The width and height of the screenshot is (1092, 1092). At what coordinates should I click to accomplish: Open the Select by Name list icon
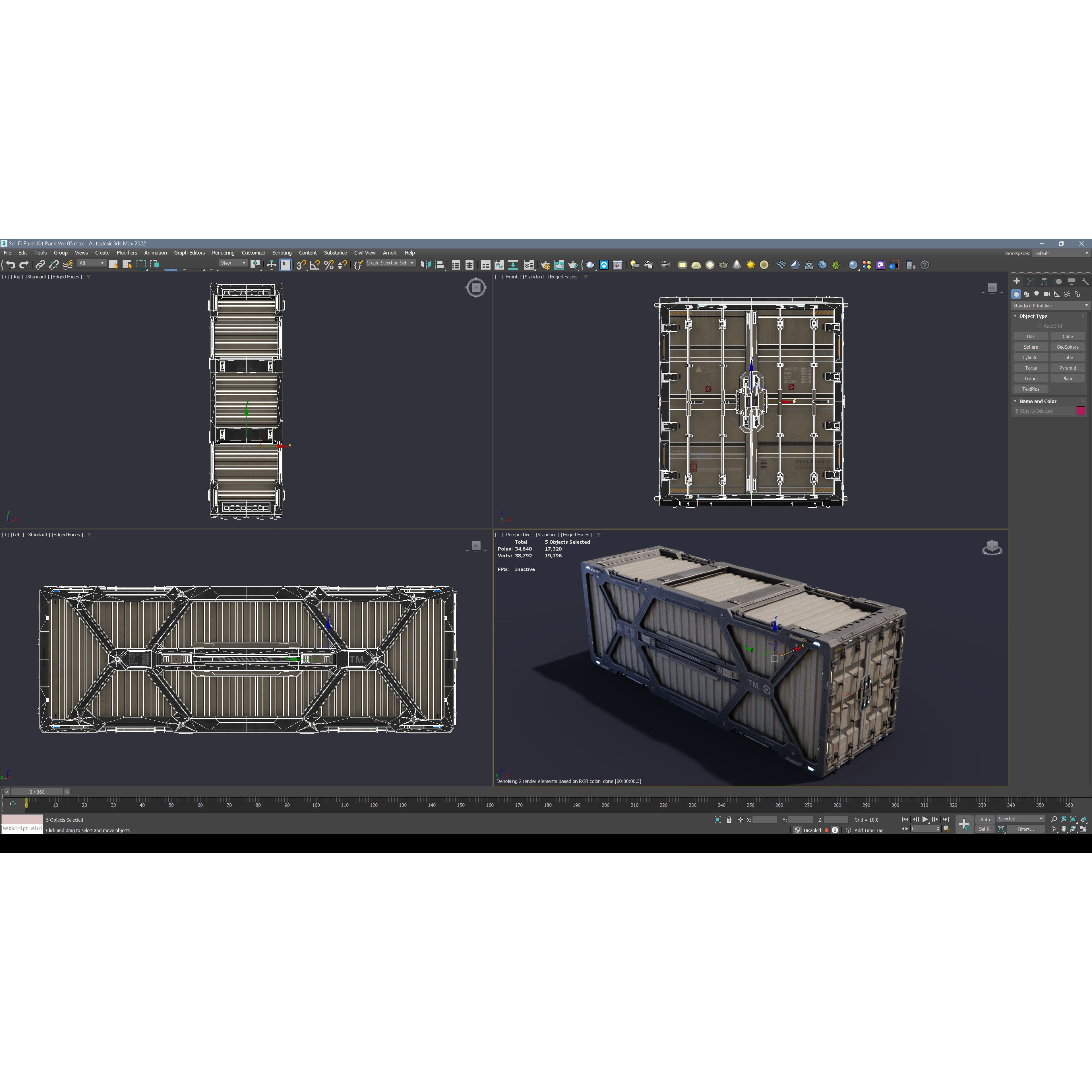click(x=127, y=265)
